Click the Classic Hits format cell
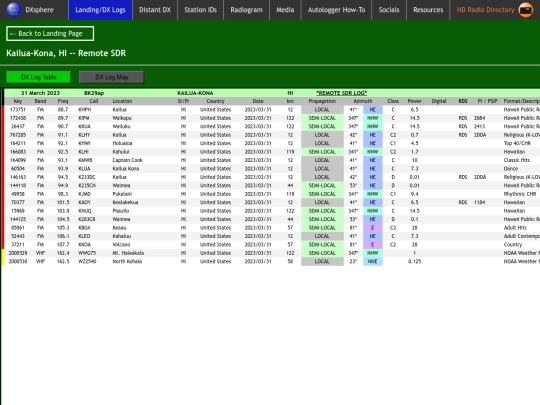Viewport: 540px width, 405px height. 517,160
